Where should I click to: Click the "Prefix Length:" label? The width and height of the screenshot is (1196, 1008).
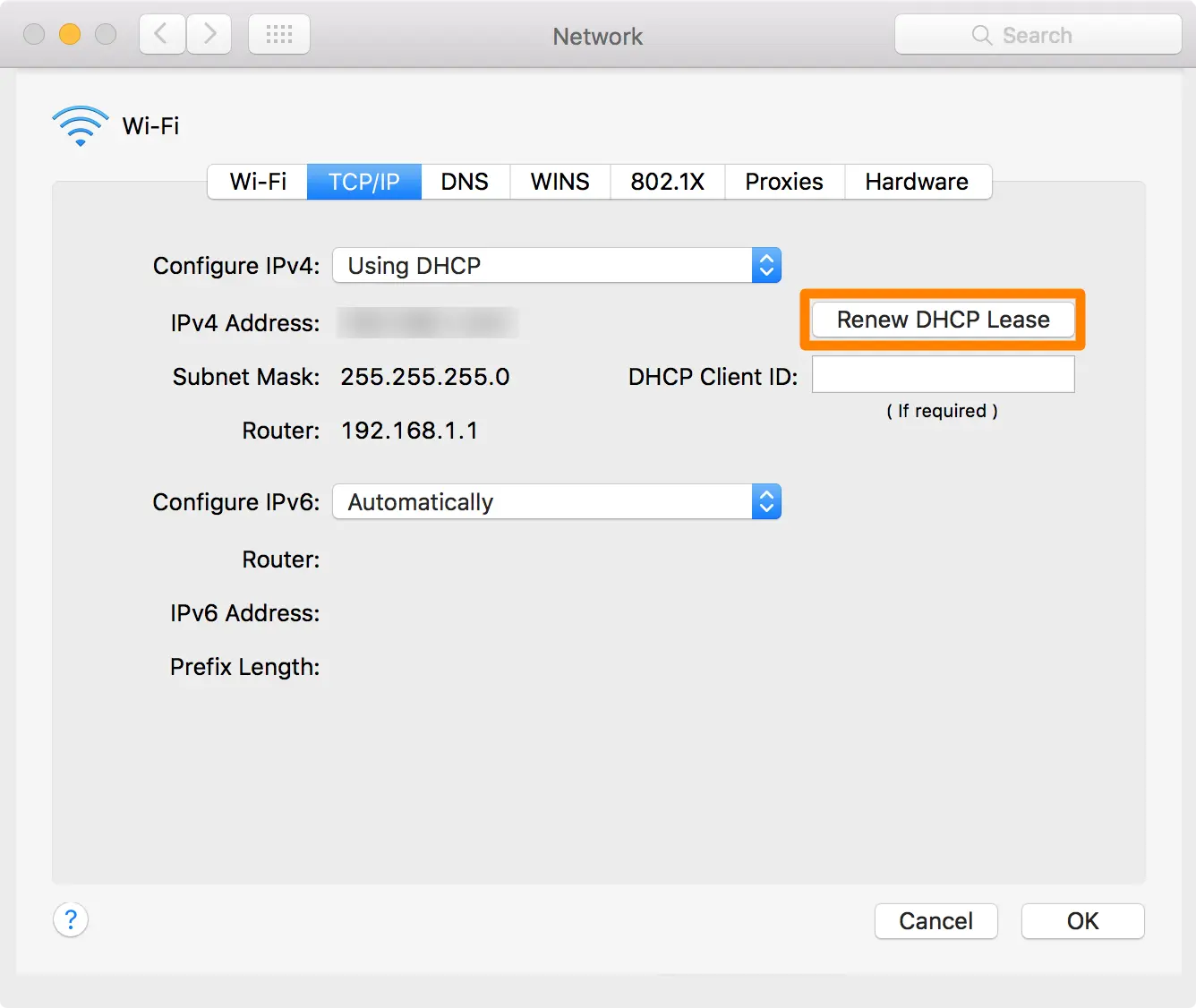coord(245,667)
